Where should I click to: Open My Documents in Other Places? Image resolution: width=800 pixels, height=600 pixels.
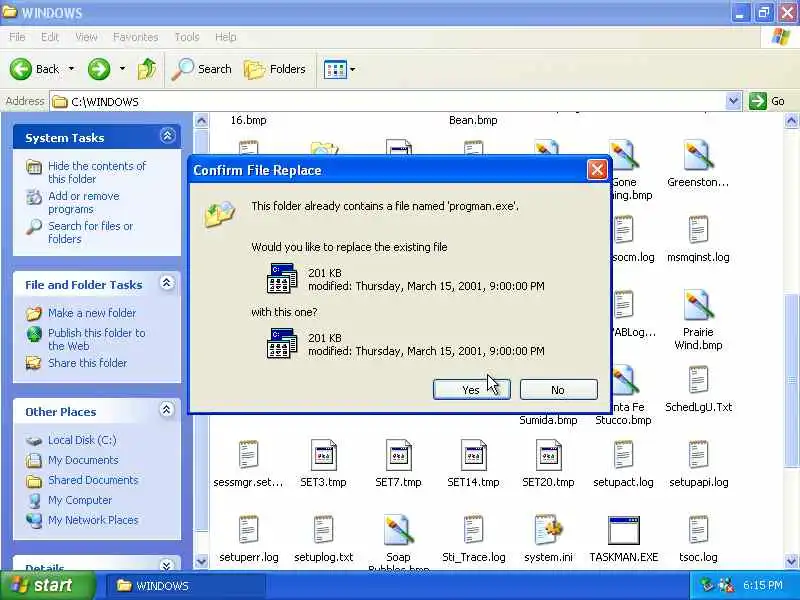pyautogui.click(x=83, y=460)
